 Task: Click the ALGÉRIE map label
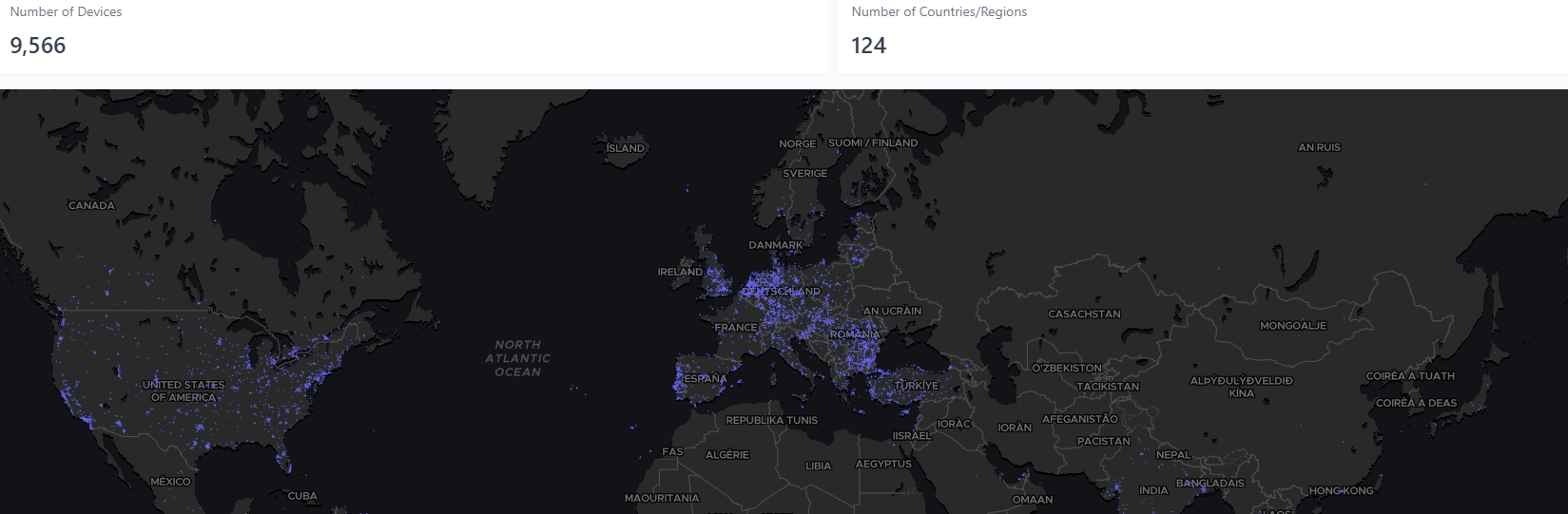tap(727, 455)
